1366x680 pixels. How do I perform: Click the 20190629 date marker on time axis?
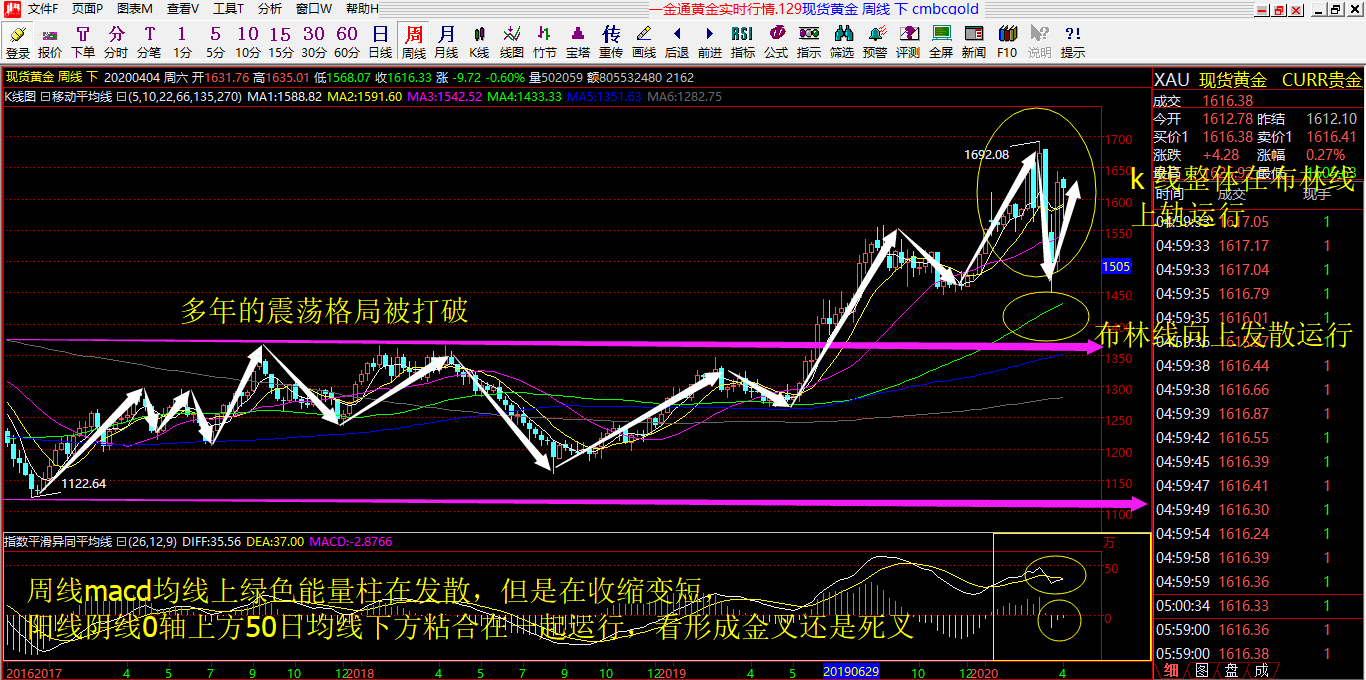click(x=851, y=672)
